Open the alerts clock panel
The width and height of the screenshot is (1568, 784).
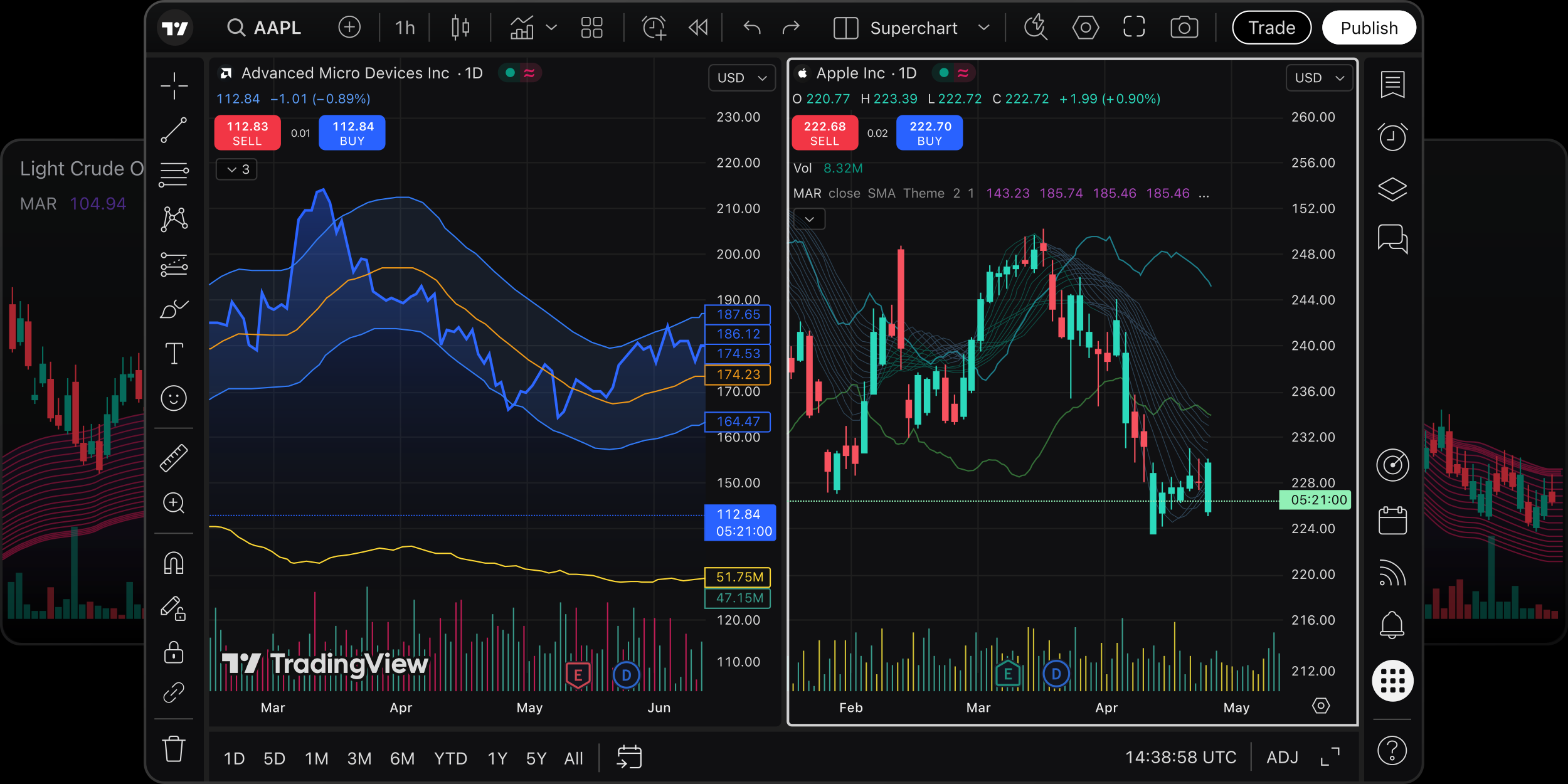click(1392, 137)
